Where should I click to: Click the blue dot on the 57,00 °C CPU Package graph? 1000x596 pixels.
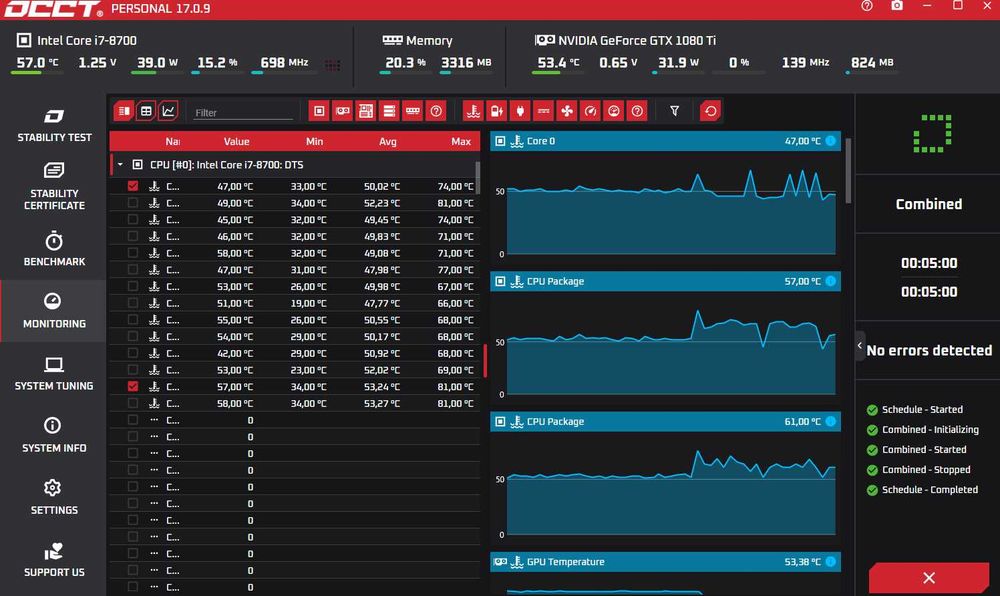(x=830, y=281)
